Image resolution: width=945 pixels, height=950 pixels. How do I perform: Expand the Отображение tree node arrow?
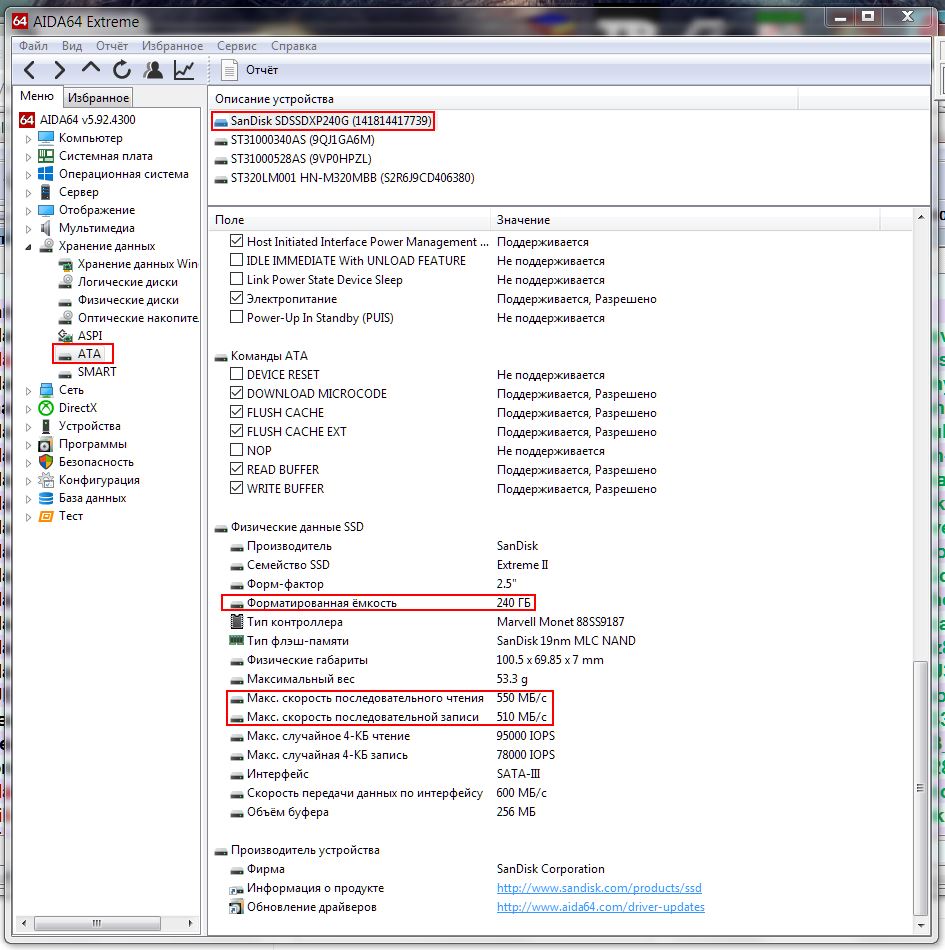tap(28, 211)
